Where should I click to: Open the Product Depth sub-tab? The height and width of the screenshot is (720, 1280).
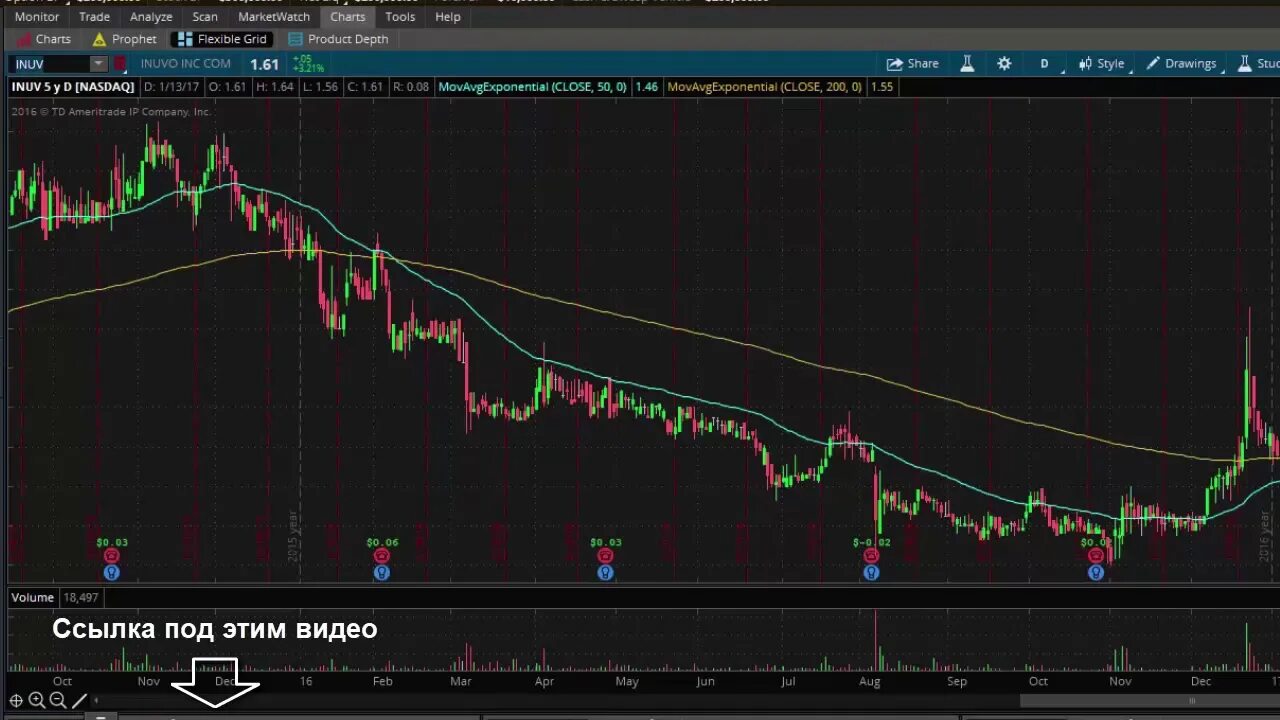point(338,39)
